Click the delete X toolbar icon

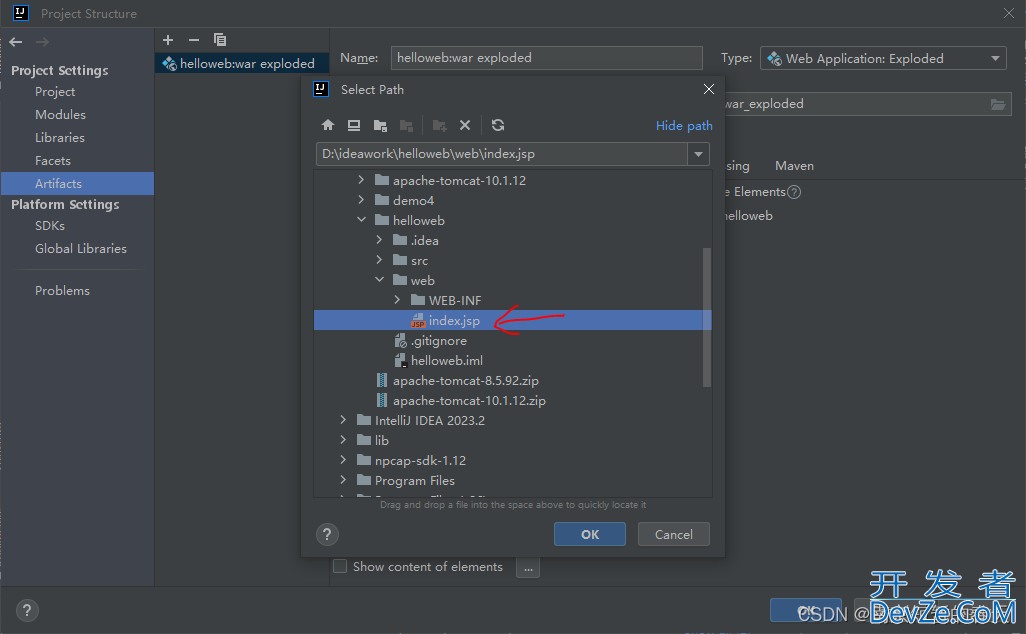[465, 125]
